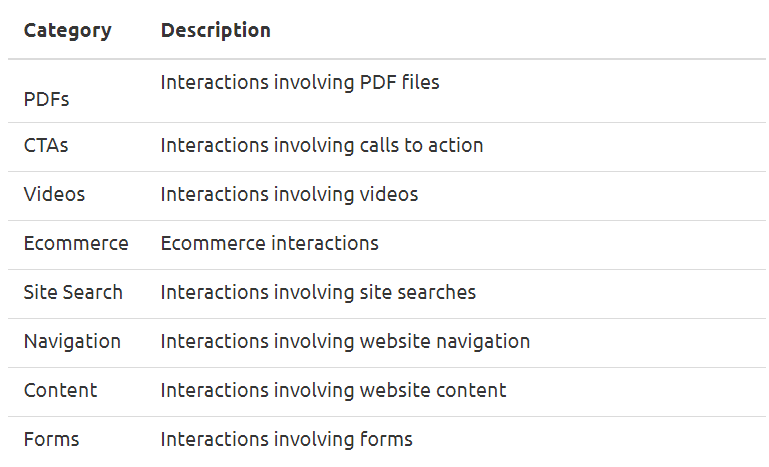Select the Navigation category cell
Viewport: 769px width, 467px height.
(72, 342)
